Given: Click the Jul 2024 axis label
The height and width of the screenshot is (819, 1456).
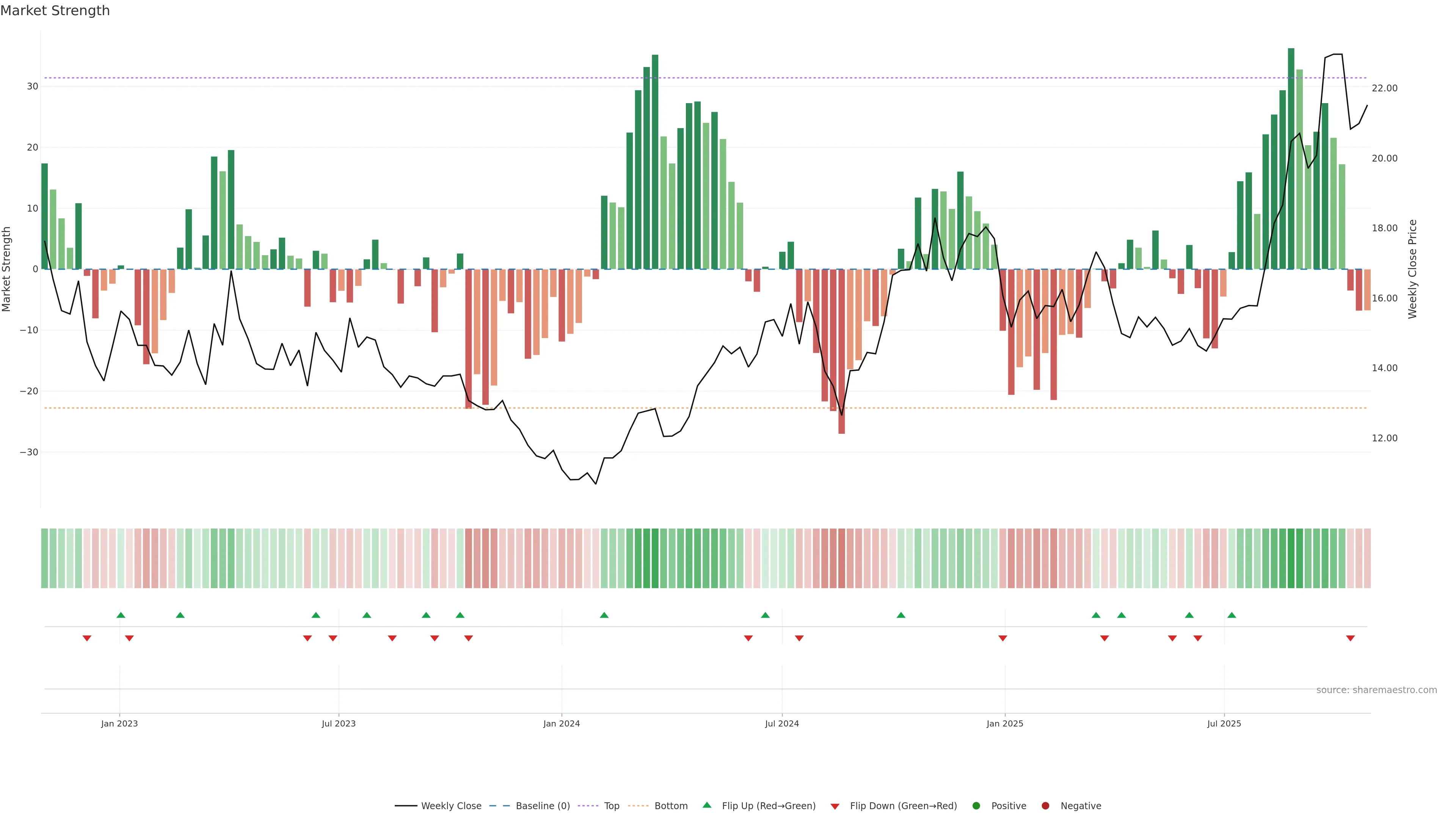Looking at the screenshot, I should (x=782, y=723).
